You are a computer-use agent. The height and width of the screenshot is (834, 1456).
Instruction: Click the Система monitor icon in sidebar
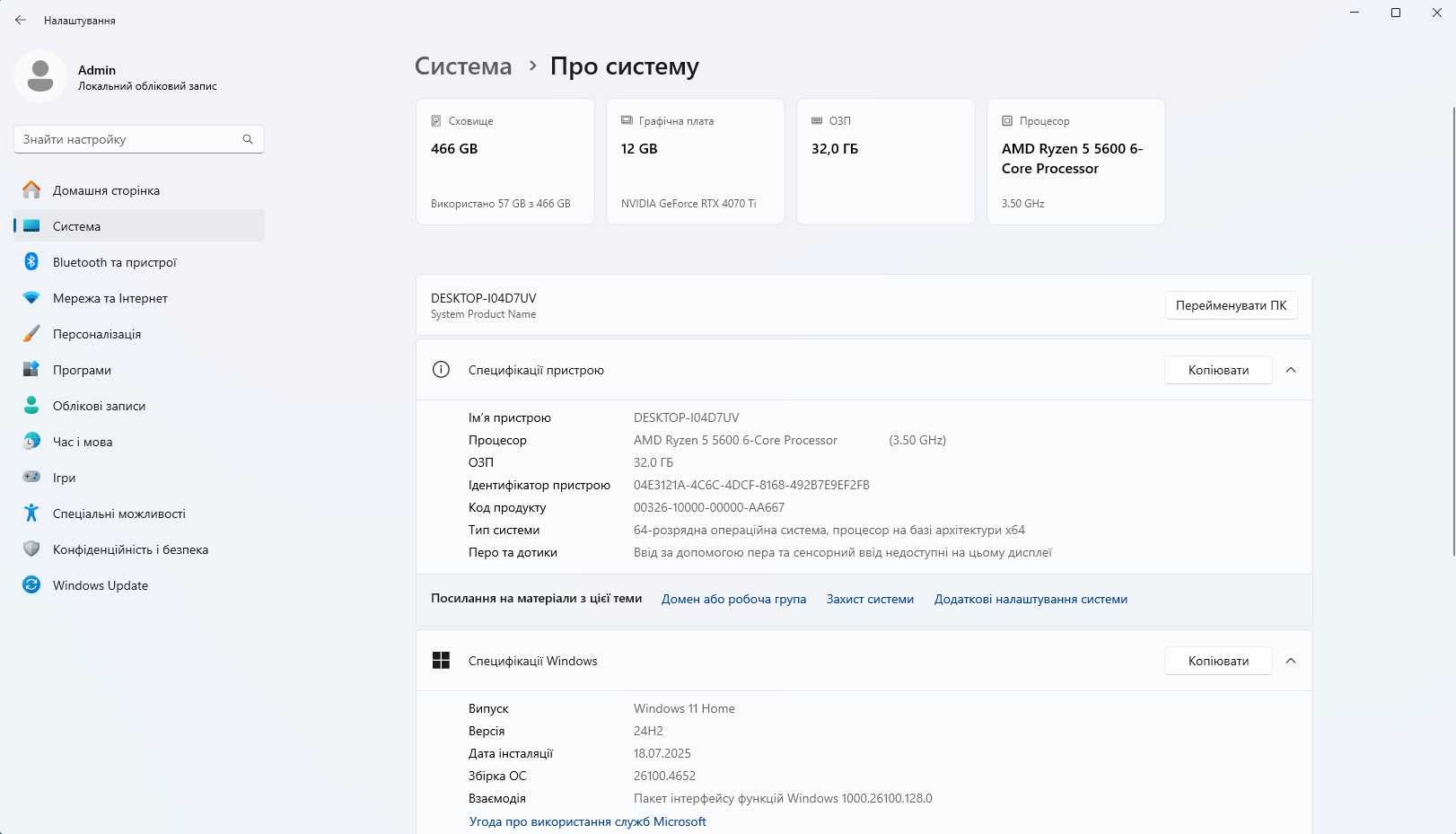coord(31,226)
